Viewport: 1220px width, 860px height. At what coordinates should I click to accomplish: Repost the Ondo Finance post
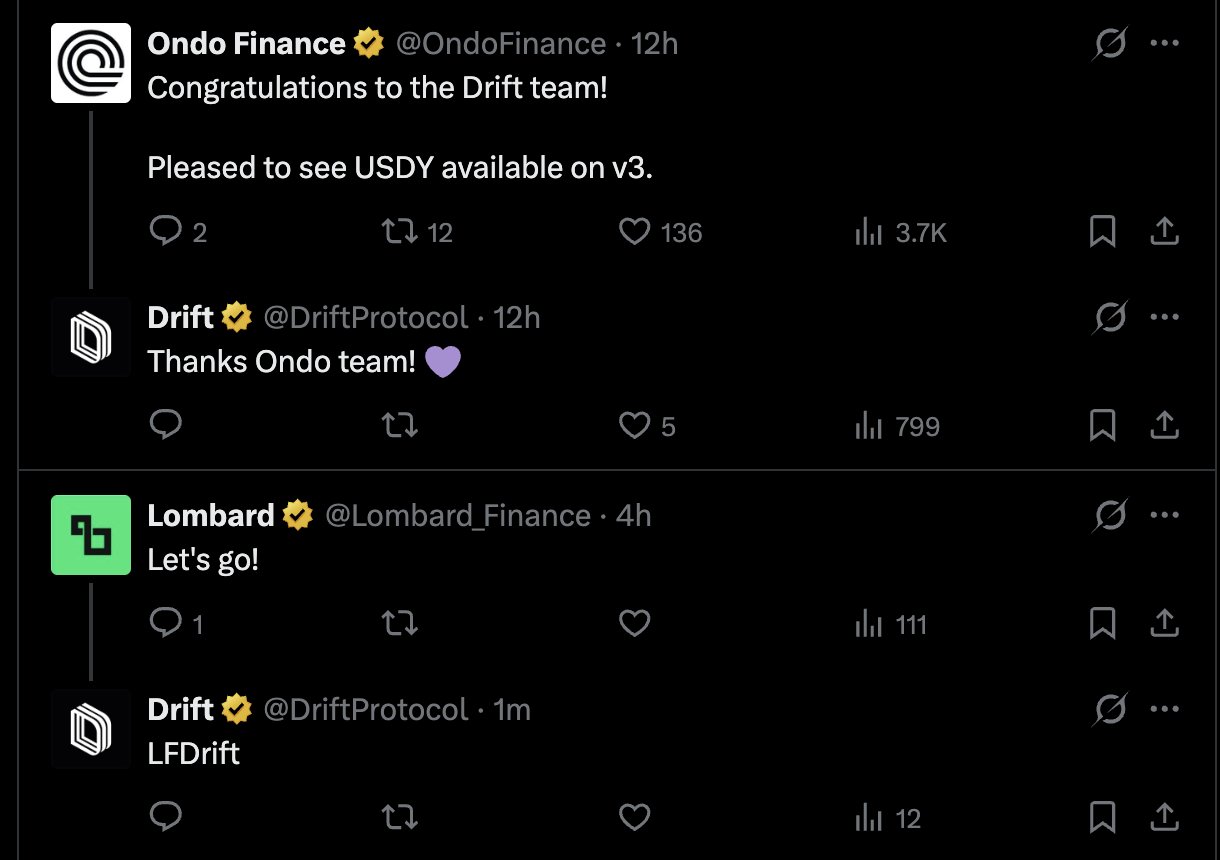pyautogui.click(x=401, y=232)
